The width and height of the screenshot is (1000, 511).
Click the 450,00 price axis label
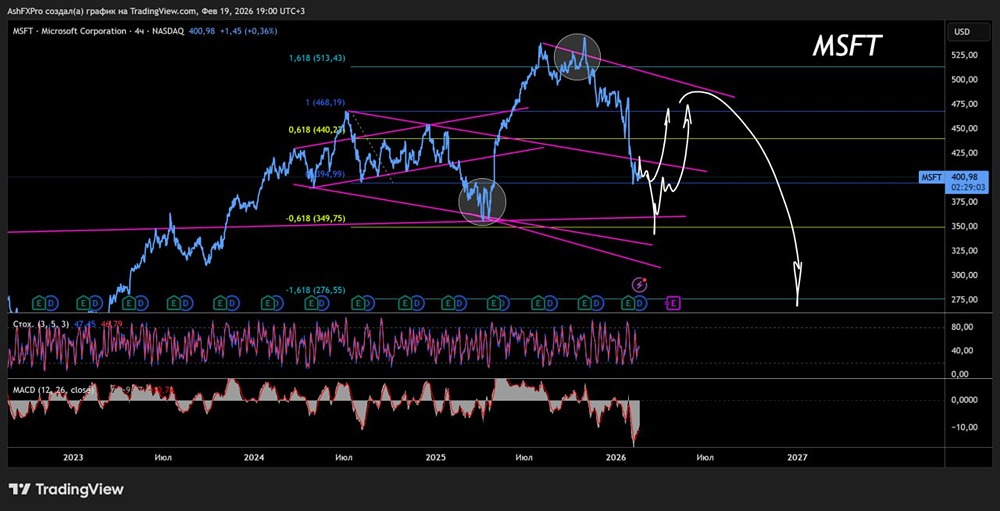[x=964, y=128]
